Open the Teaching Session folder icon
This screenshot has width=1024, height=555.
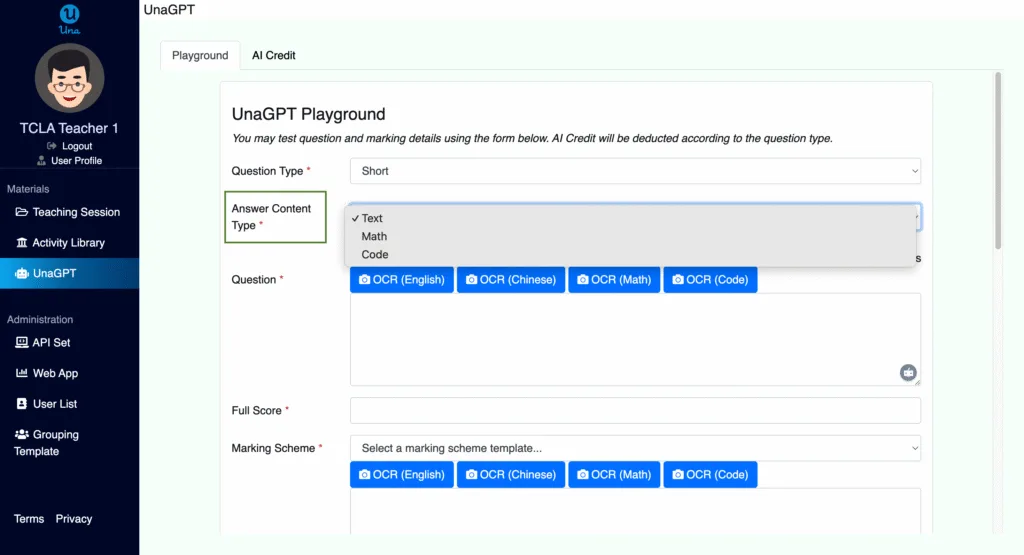pyautogui.click(x=22, y=212)
